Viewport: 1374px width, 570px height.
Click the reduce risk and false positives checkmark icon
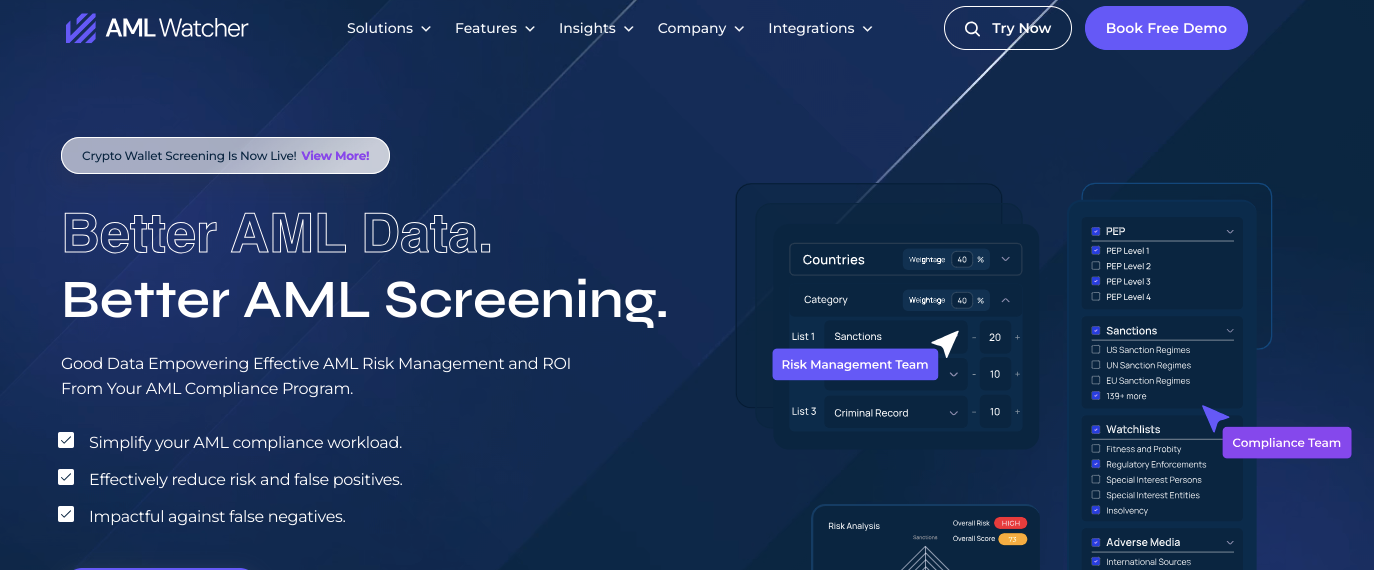[66, 478]
